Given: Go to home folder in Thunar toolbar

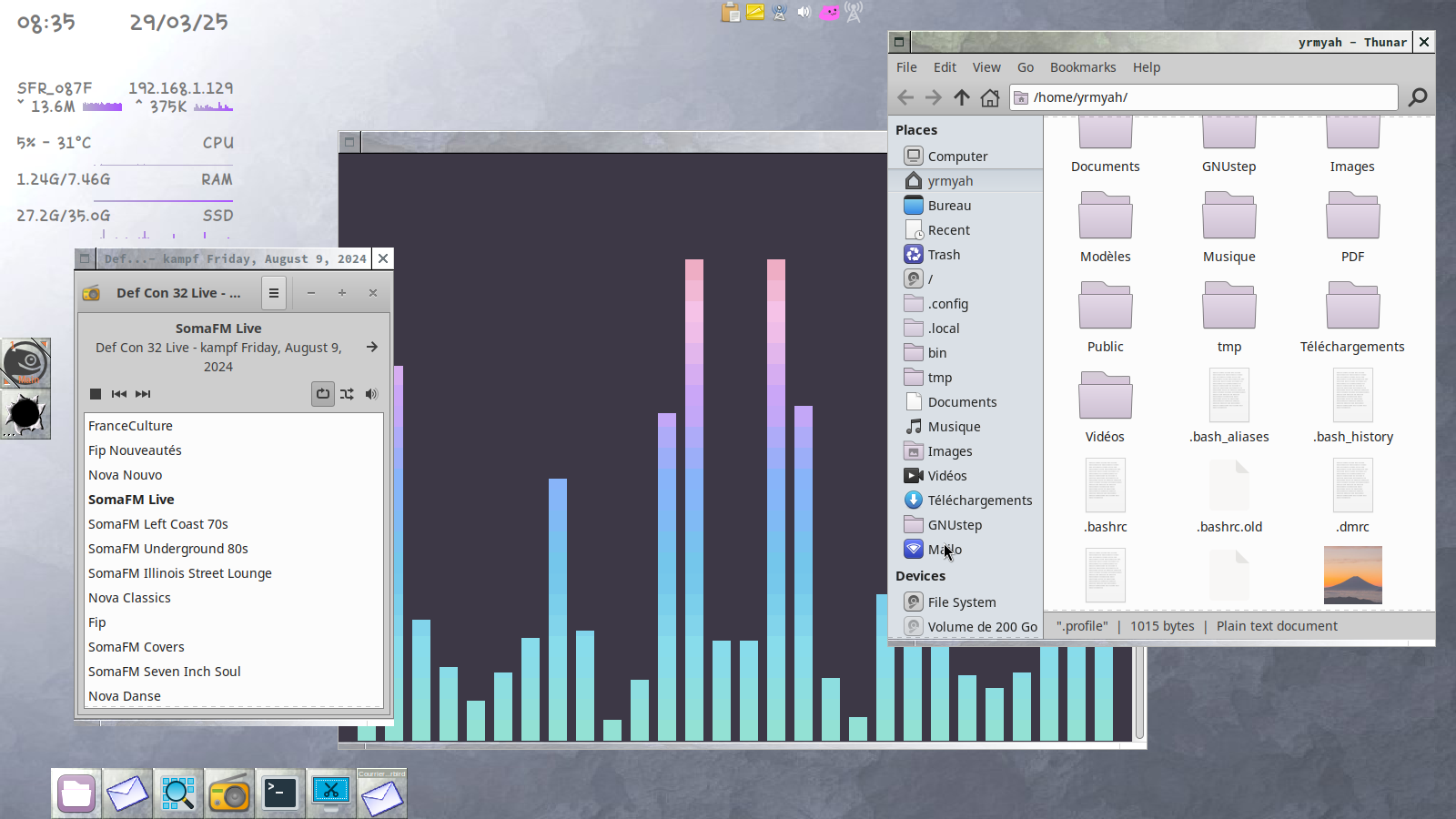Looking at the screenshot, I should (x=990, y=97).
